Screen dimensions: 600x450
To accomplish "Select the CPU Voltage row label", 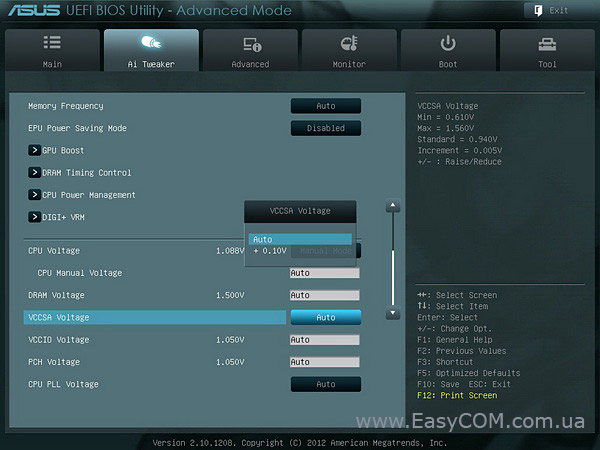I will pyautogui.click(x=54, y=251).
